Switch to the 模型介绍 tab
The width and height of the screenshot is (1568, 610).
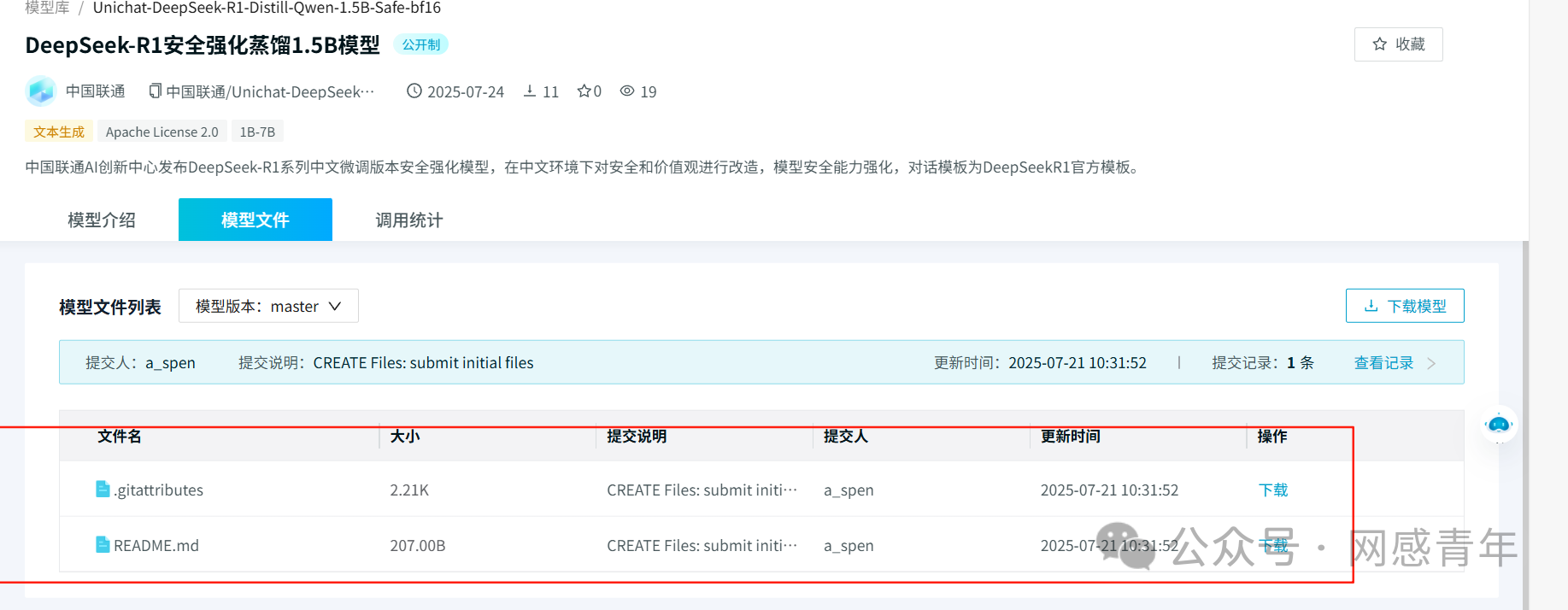102,220
